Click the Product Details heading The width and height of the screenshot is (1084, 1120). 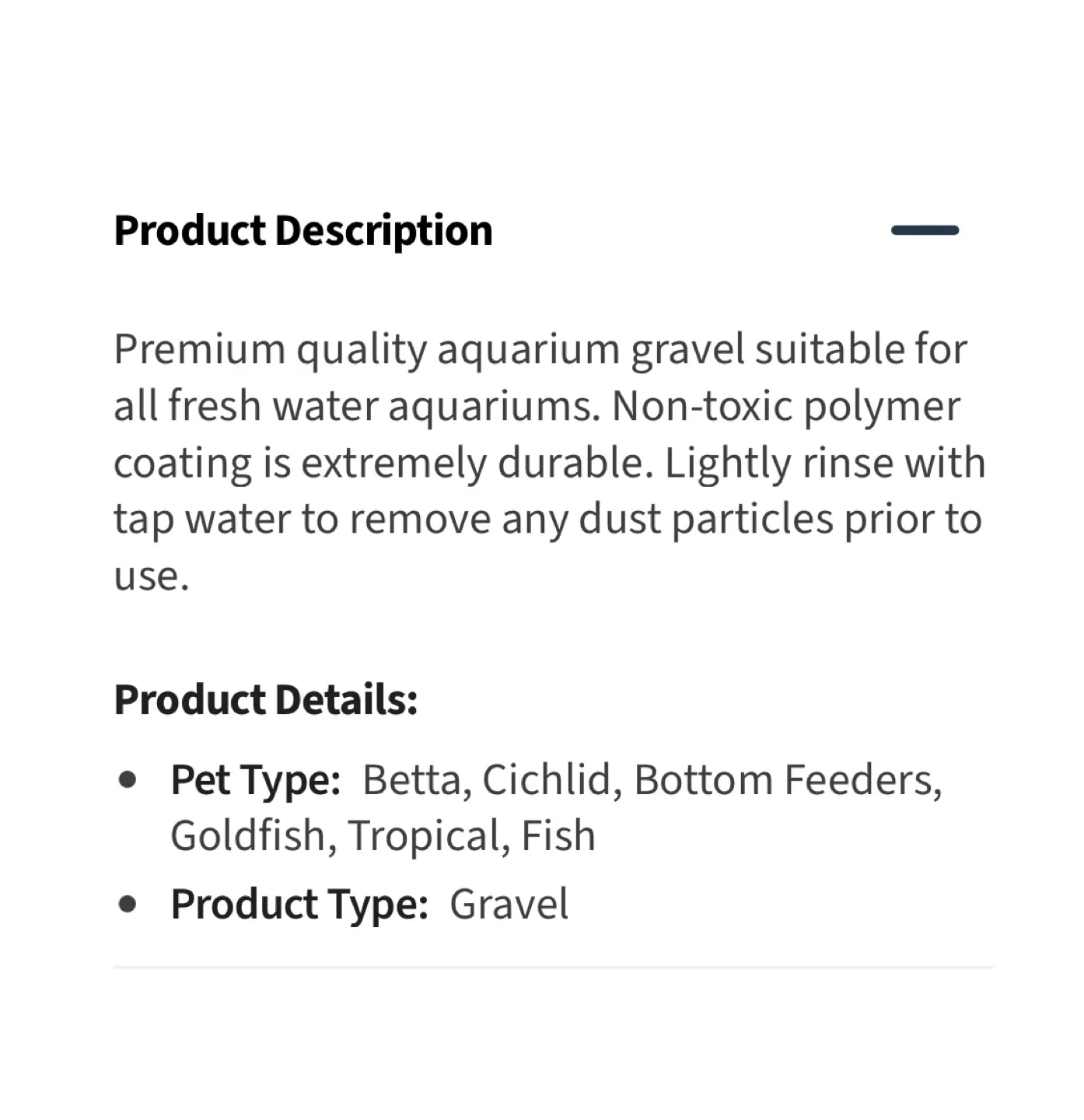(x=266, y=700)
